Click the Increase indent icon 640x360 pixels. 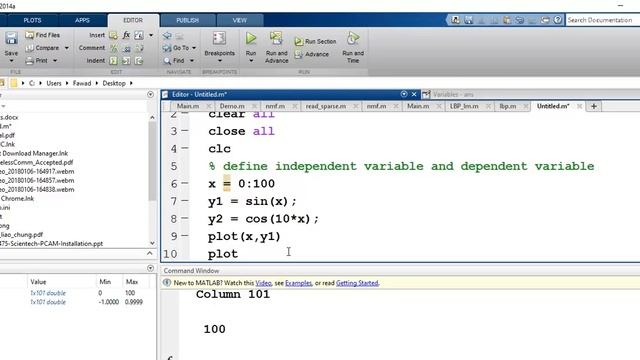(127, 61)
